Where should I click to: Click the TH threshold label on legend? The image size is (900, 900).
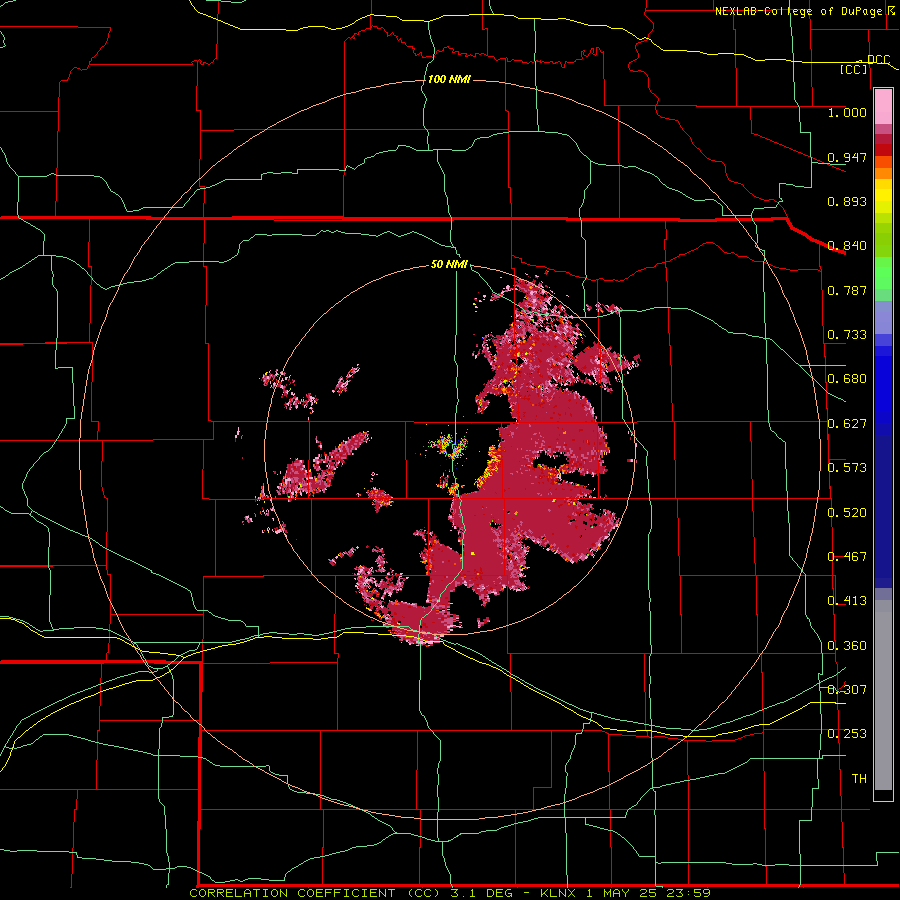859,779
